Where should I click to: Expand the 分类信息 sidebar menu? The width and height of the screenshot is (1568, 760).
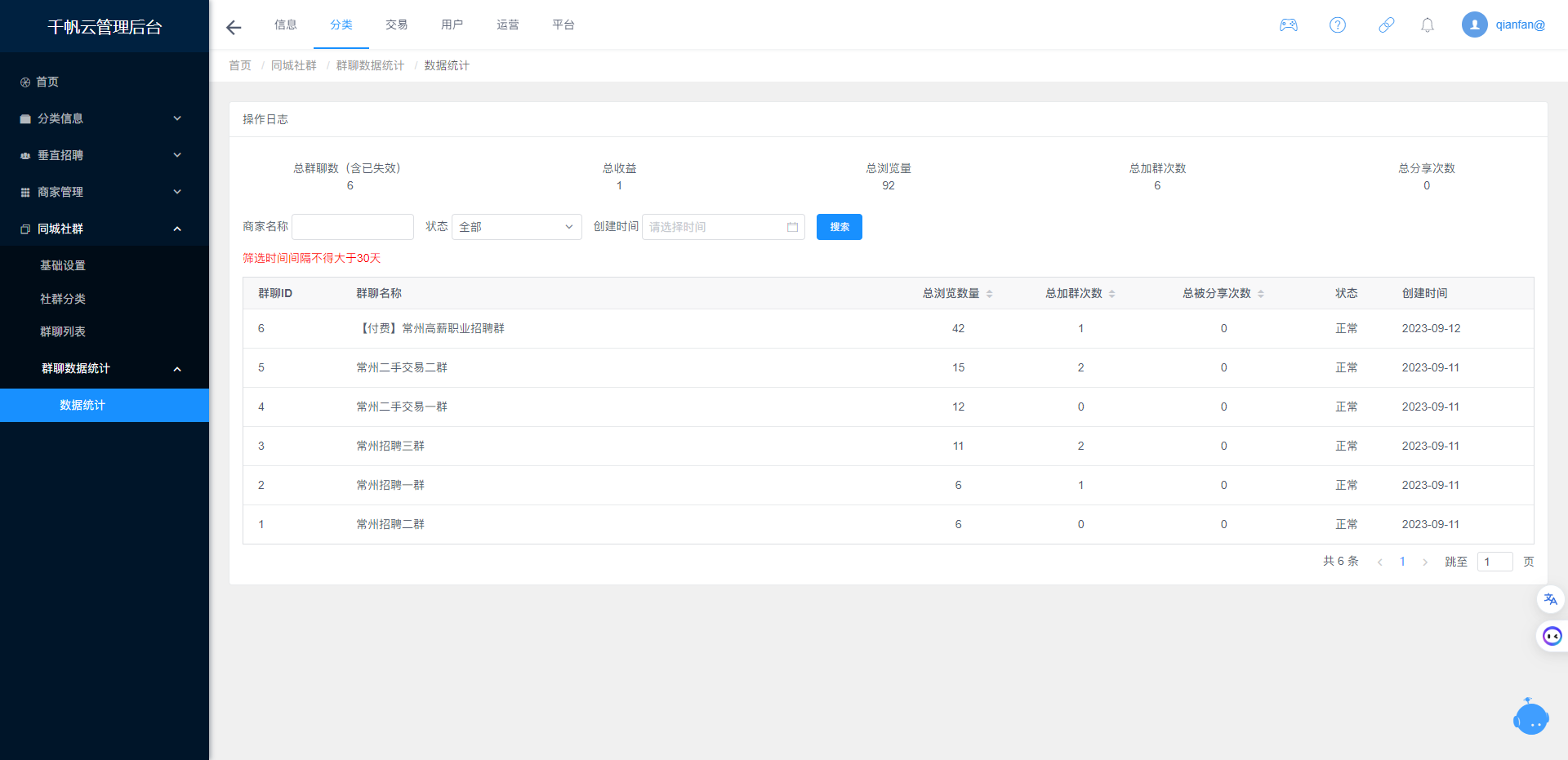coord(105,118)
